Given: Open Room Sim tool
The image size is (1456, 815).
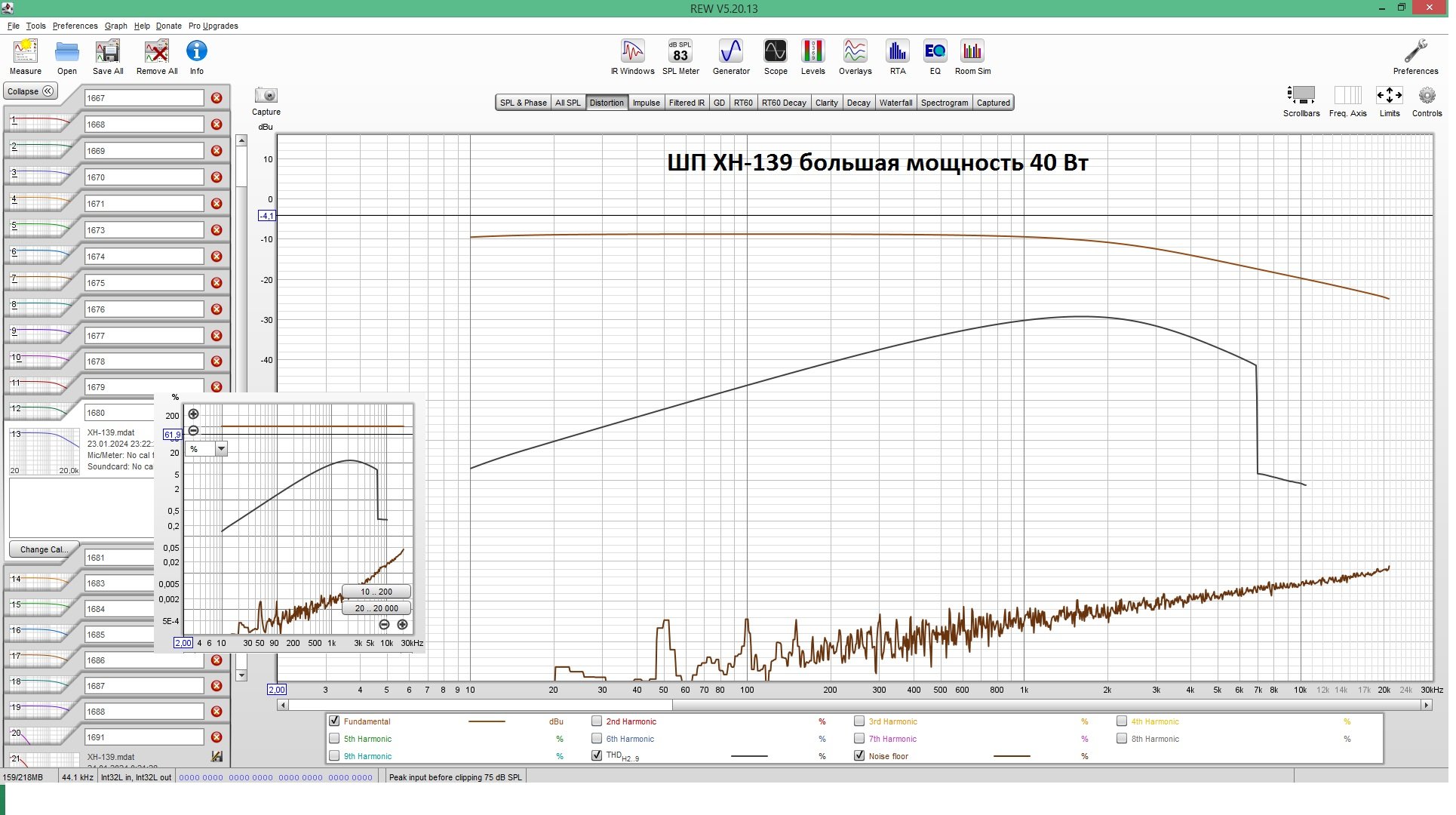Looking at the screenshot, I should pos(972,57).
